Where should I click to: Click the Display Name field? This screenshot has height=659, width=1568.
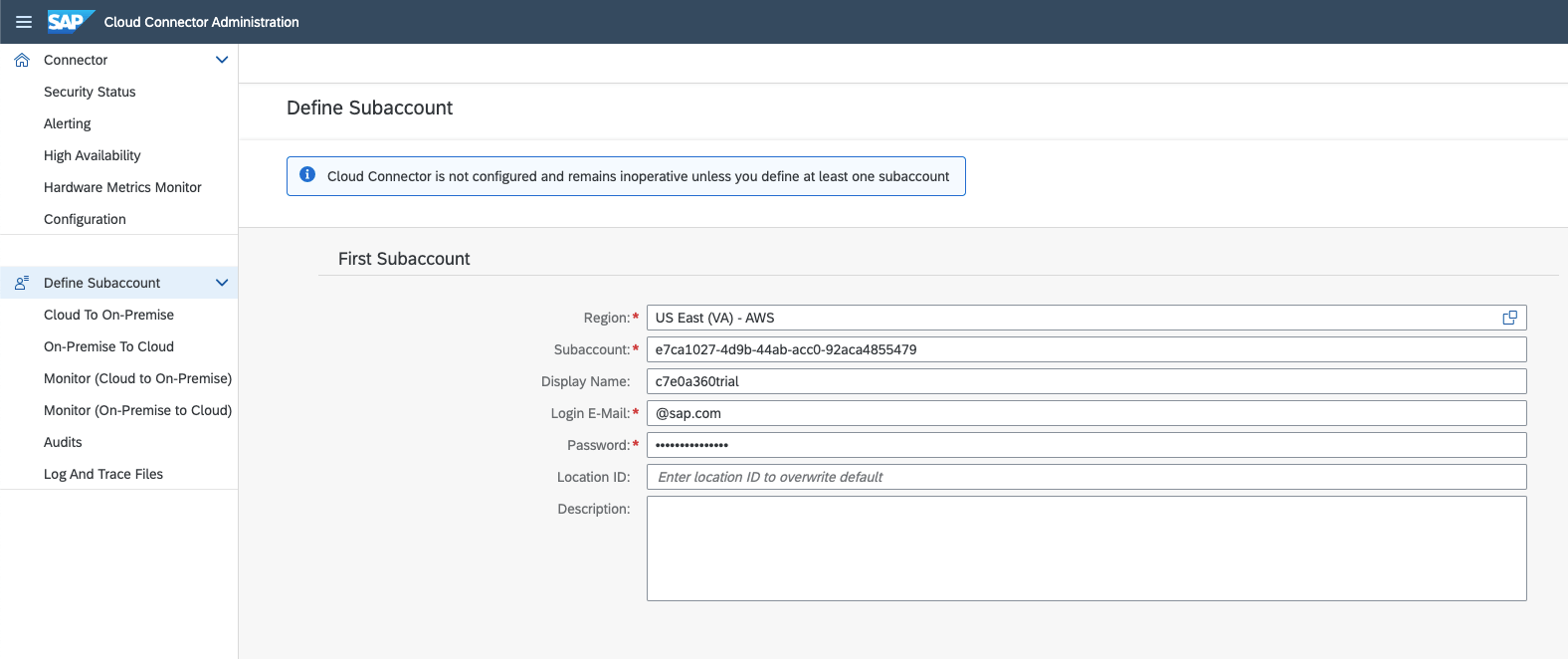1086,381
